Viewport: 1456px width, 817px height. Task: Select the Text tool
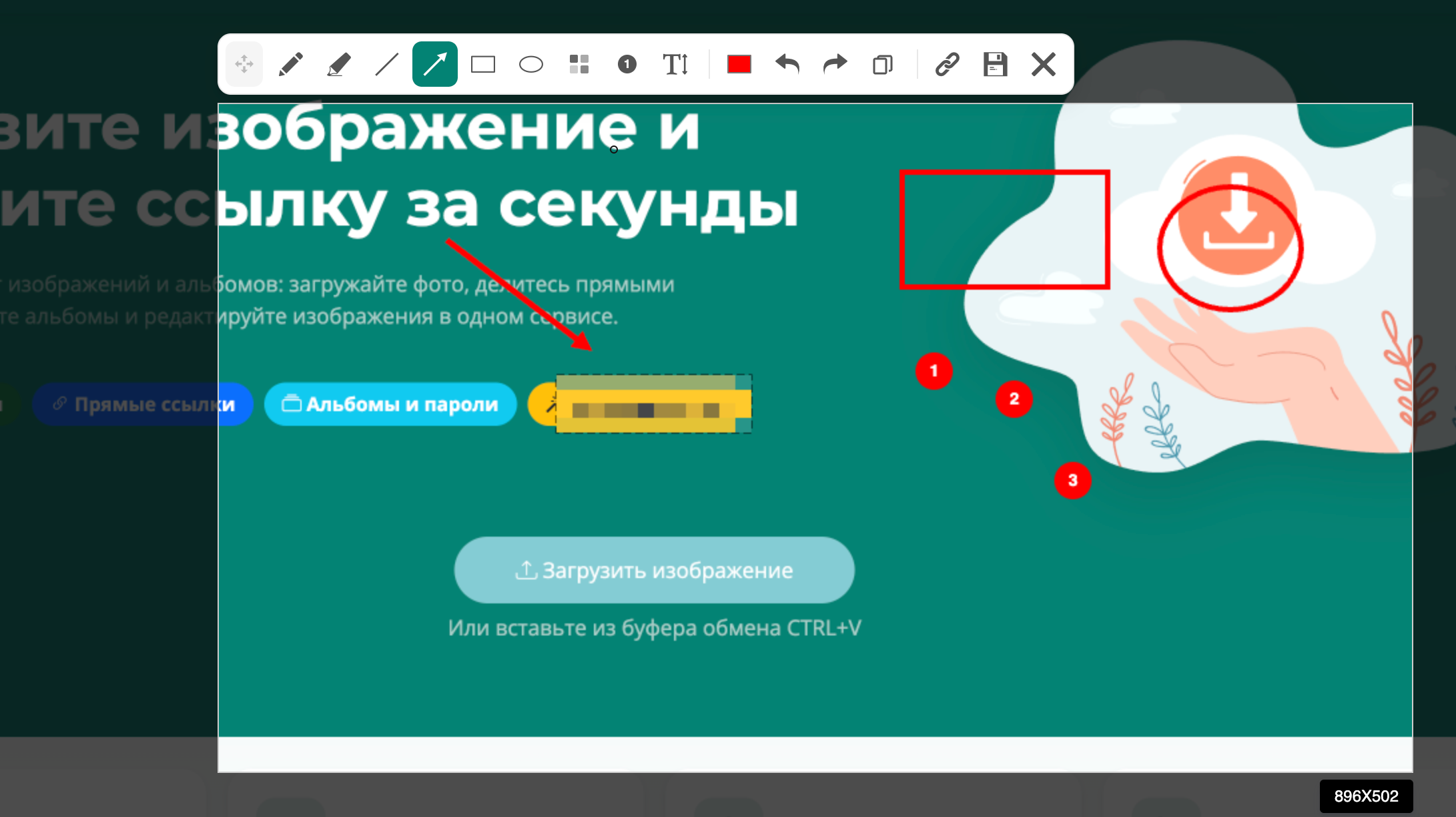(675, 65)
